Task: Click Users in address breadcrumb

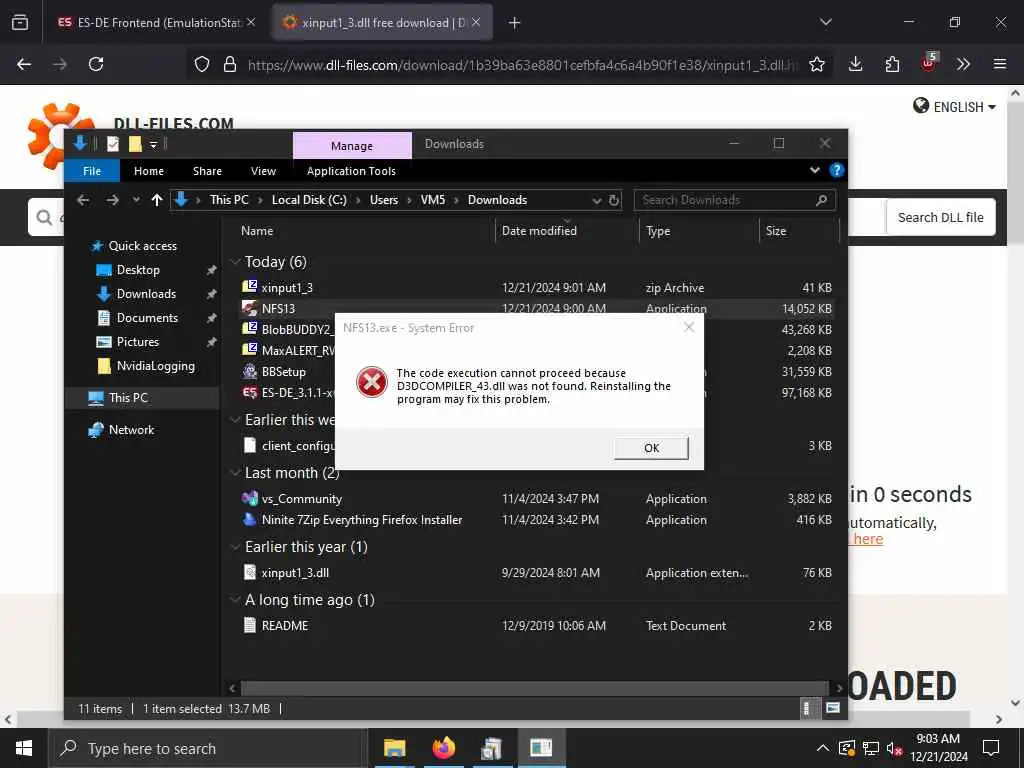Action: pos(383,200)
